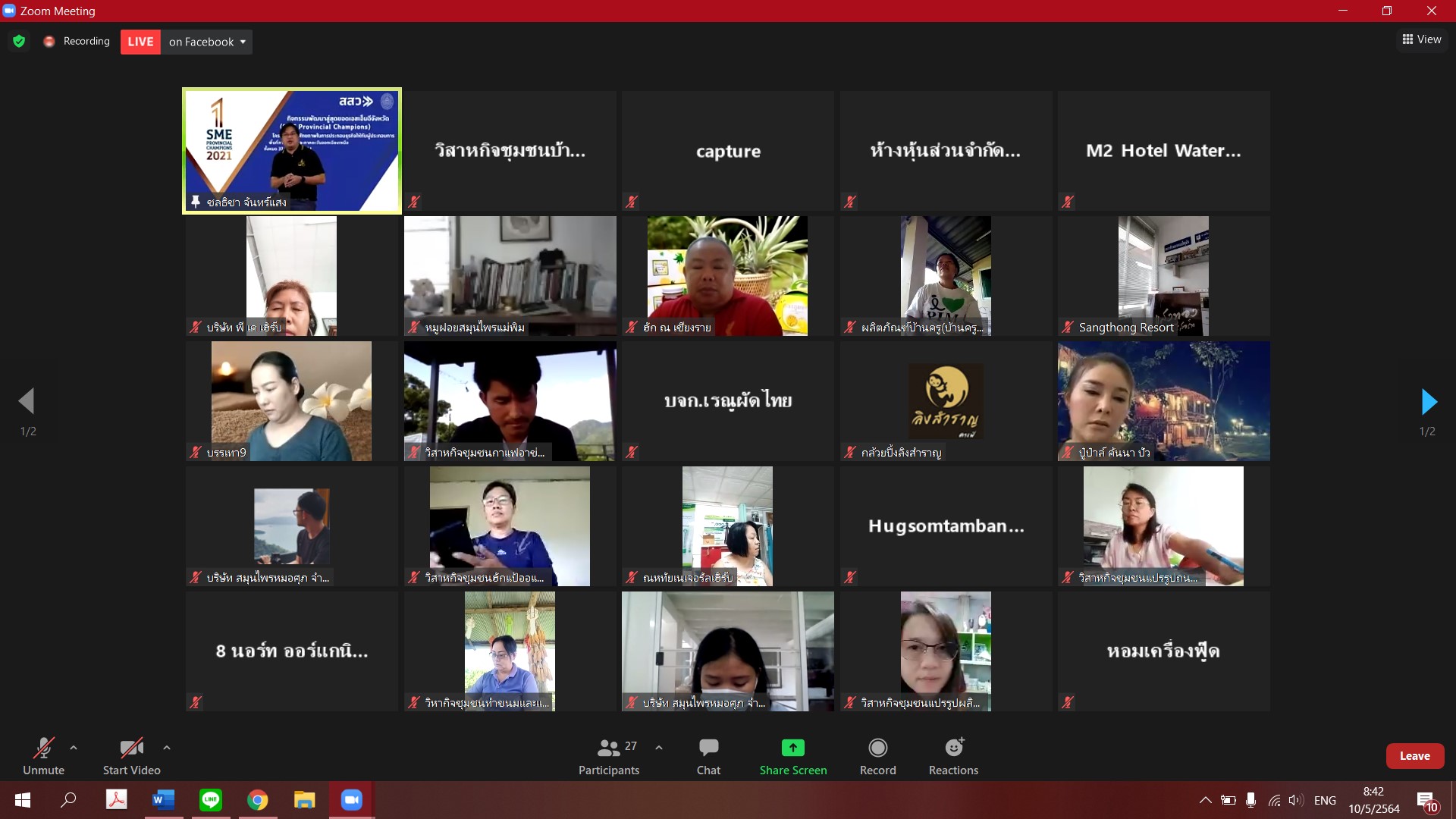Open the View layout menu

click(x=1421, y=39)
